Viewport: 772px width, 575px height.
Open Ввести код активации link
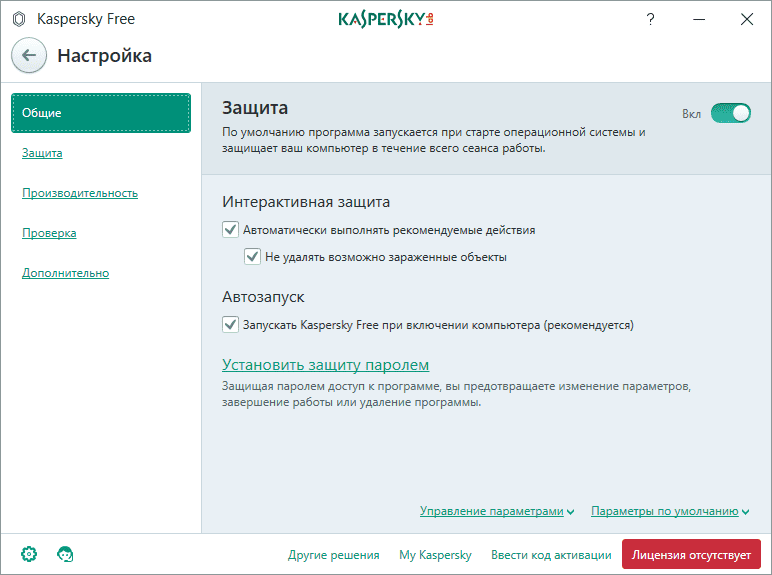click(551, 555)
